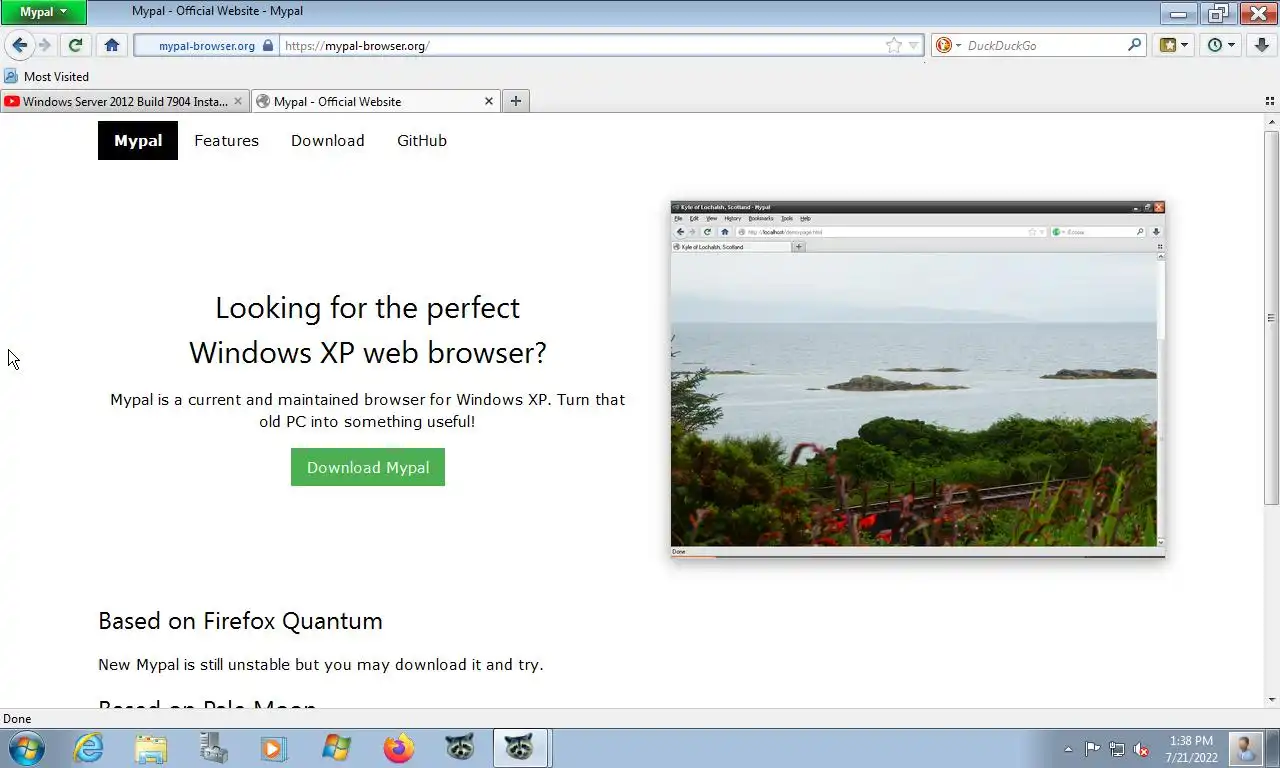Click the search magnifier icon

(x=1134, y=45)
